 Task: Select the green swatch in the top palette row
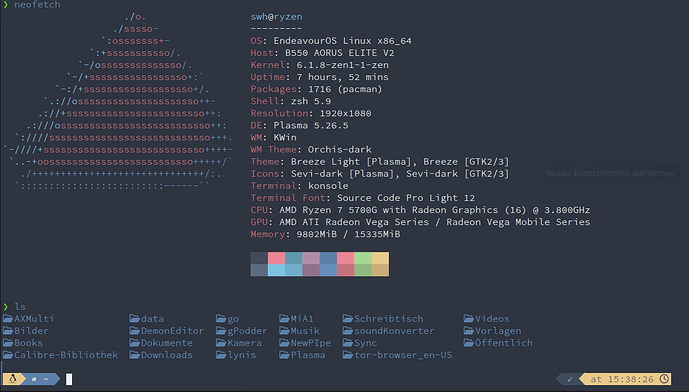click(x=363, y=258)
